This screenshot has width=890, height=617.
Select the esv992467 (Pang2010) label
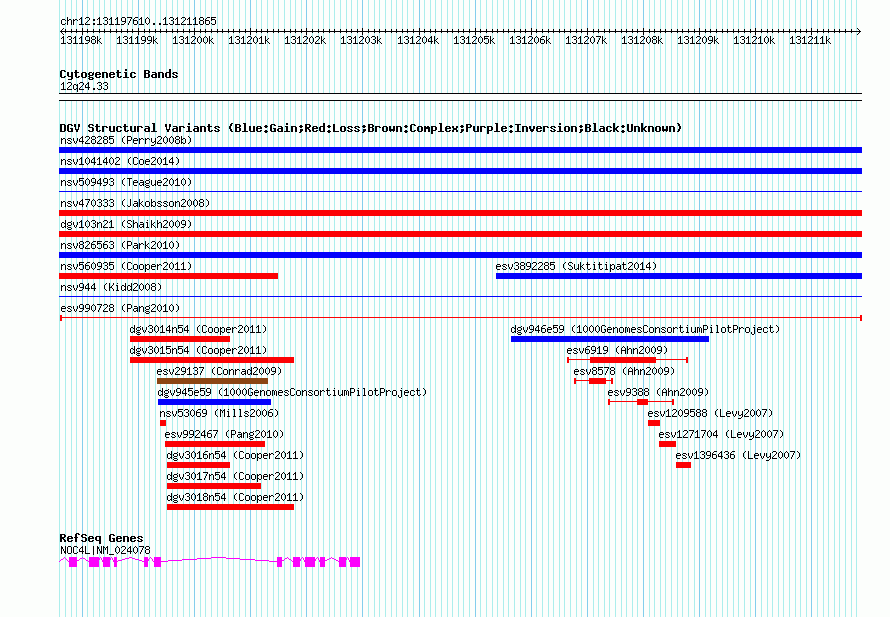[x=224, y=434]
